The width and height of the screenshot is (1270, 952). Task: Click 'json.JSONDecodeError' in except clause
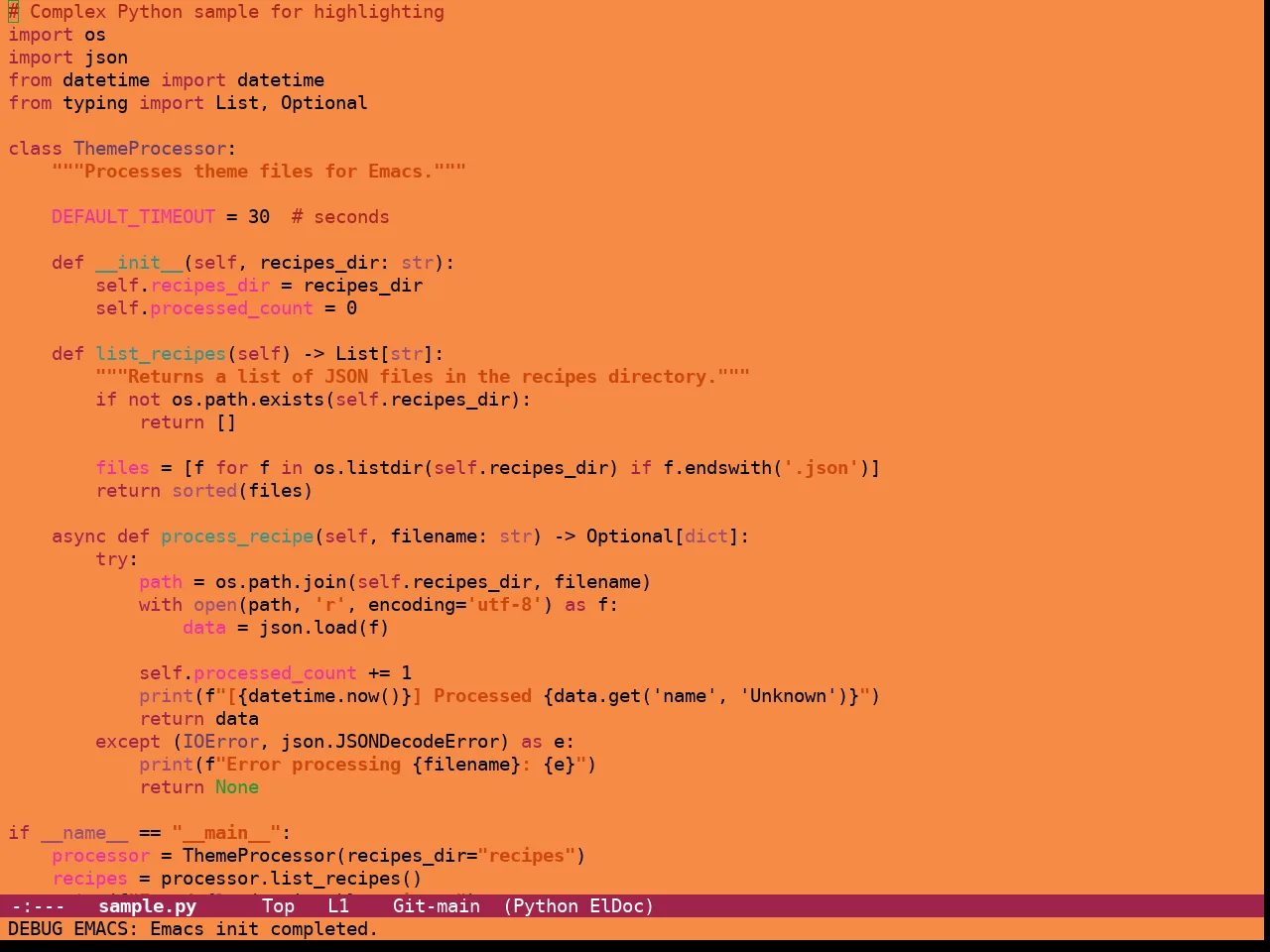click(x=390, y=742)
